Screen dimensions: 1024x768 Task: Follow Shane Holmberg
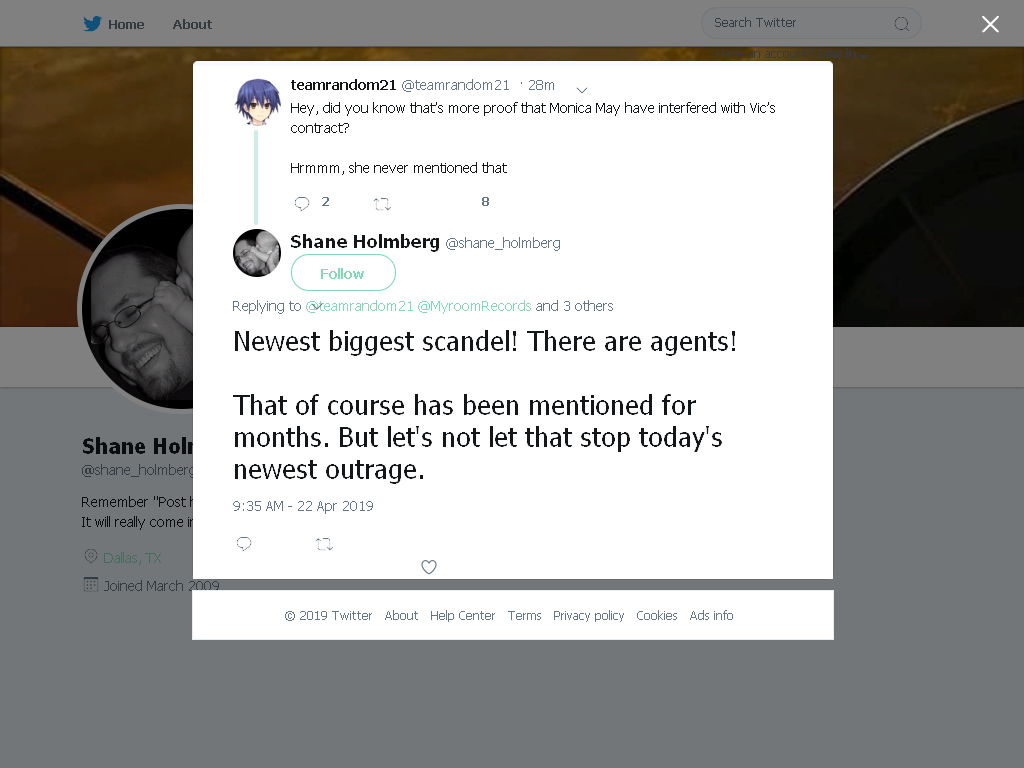343,273
